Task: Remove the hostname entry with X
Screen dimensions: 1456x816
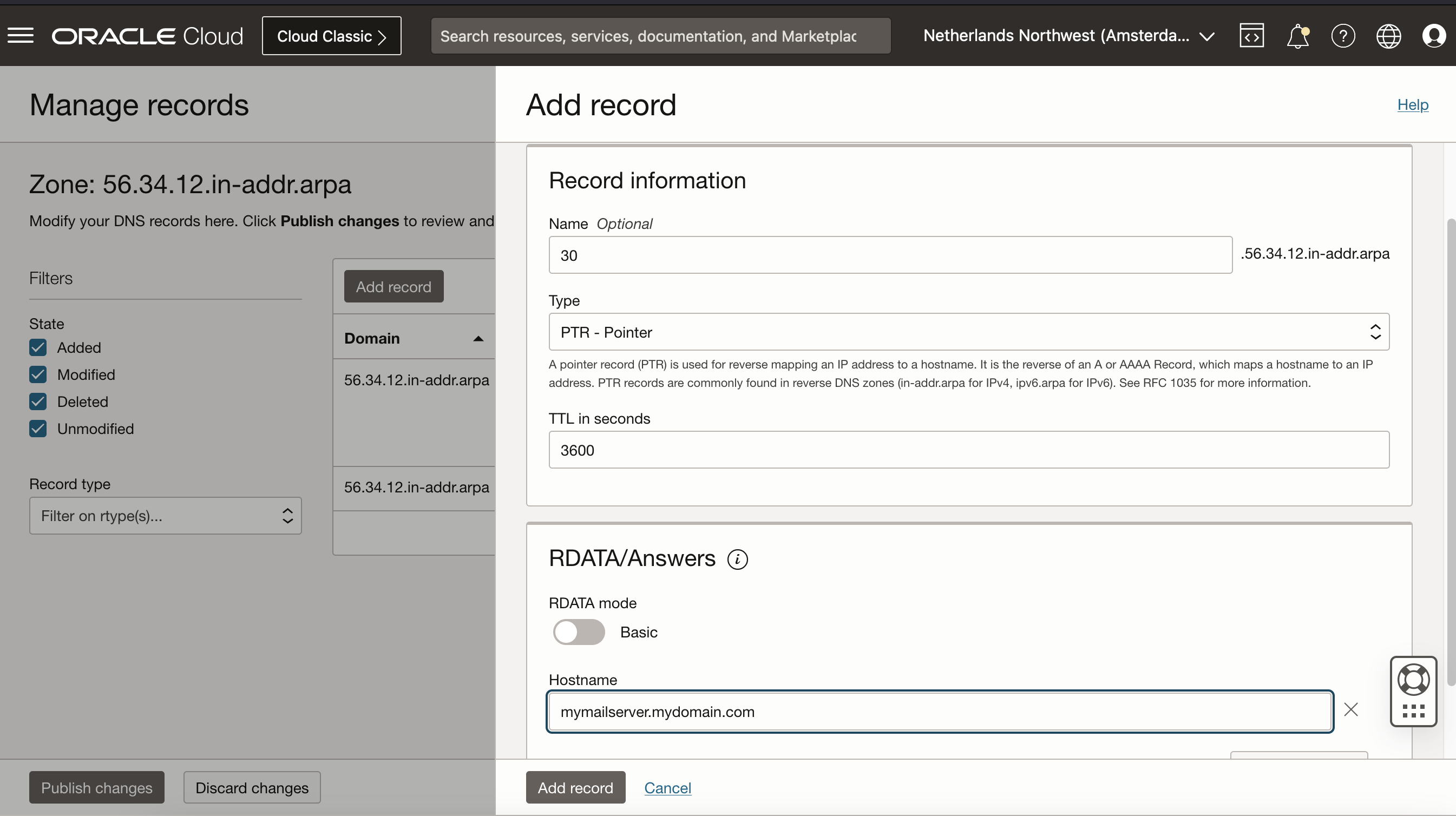Action: [1351, 710]
